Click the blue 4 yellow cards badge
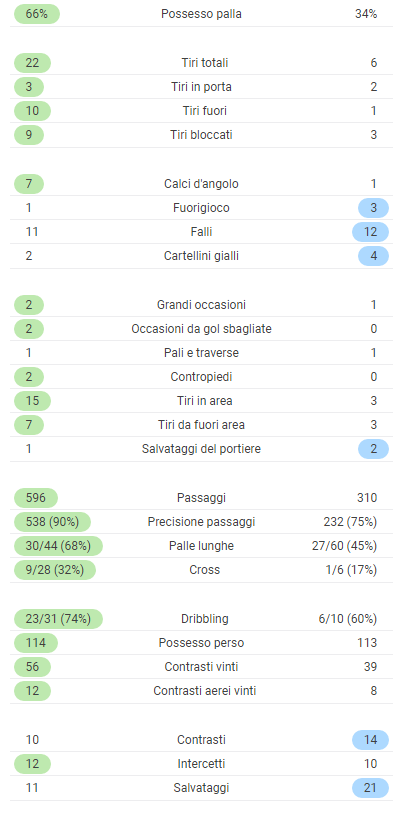 coord(373,256)
